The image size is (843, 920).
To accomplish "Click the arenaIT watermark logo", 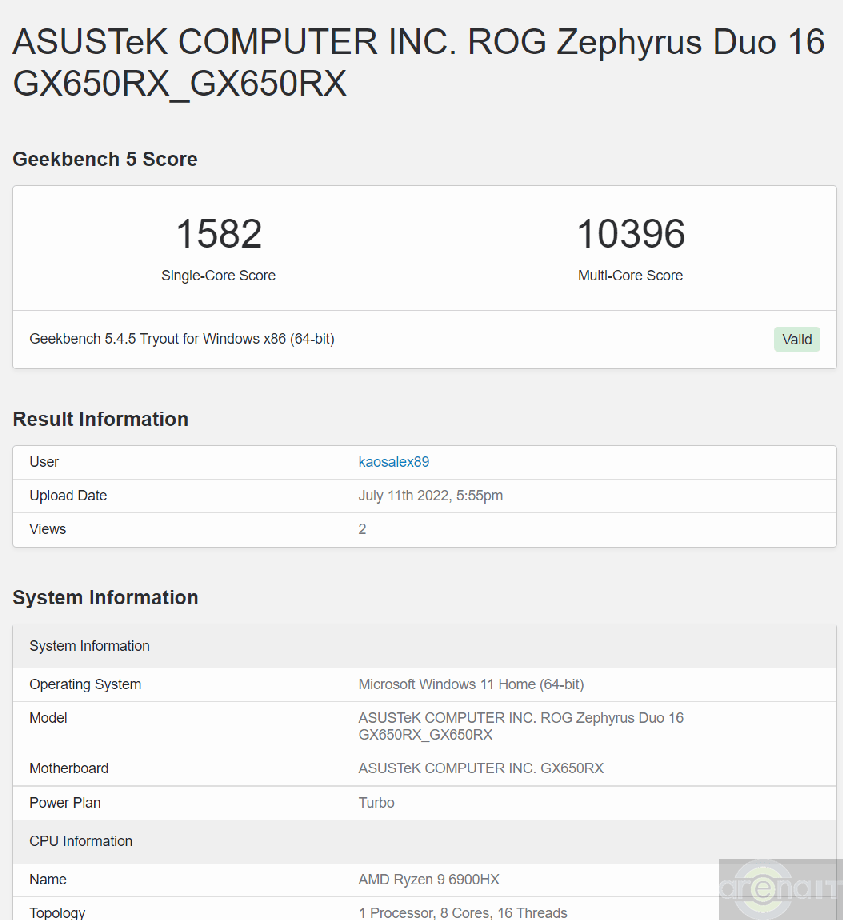I will (780, 888).
